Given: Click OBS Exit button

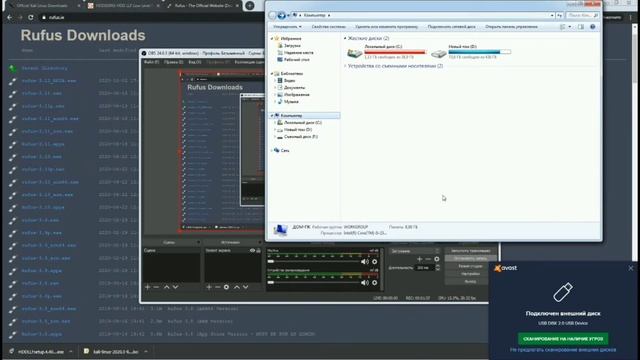Looking at the screenshot, I should (470, 281).
